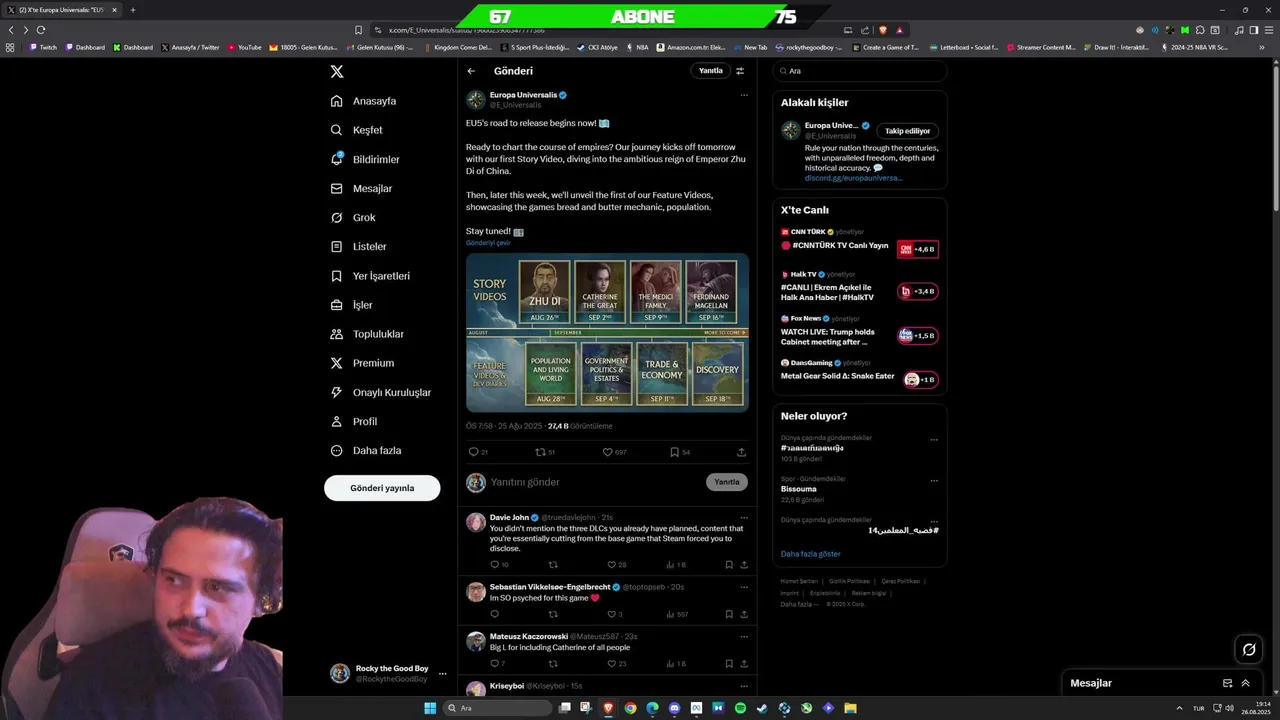The height and width of the screenshot is (720, 1280).
Task: Click the Yanıtını gönder reply field
Action: coord(595,482)
